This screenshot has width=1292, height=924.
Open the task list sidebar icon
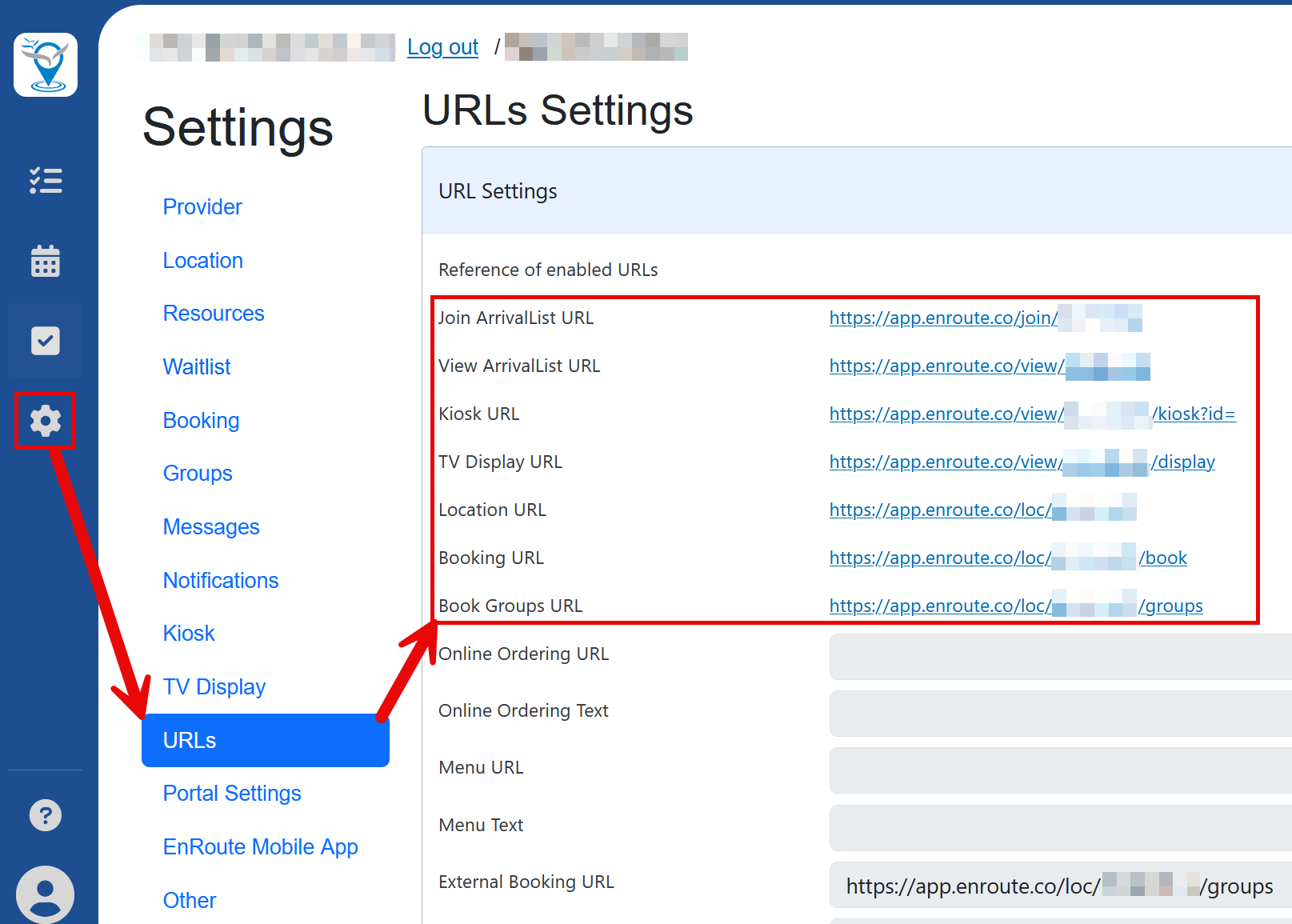pos(46,181)
